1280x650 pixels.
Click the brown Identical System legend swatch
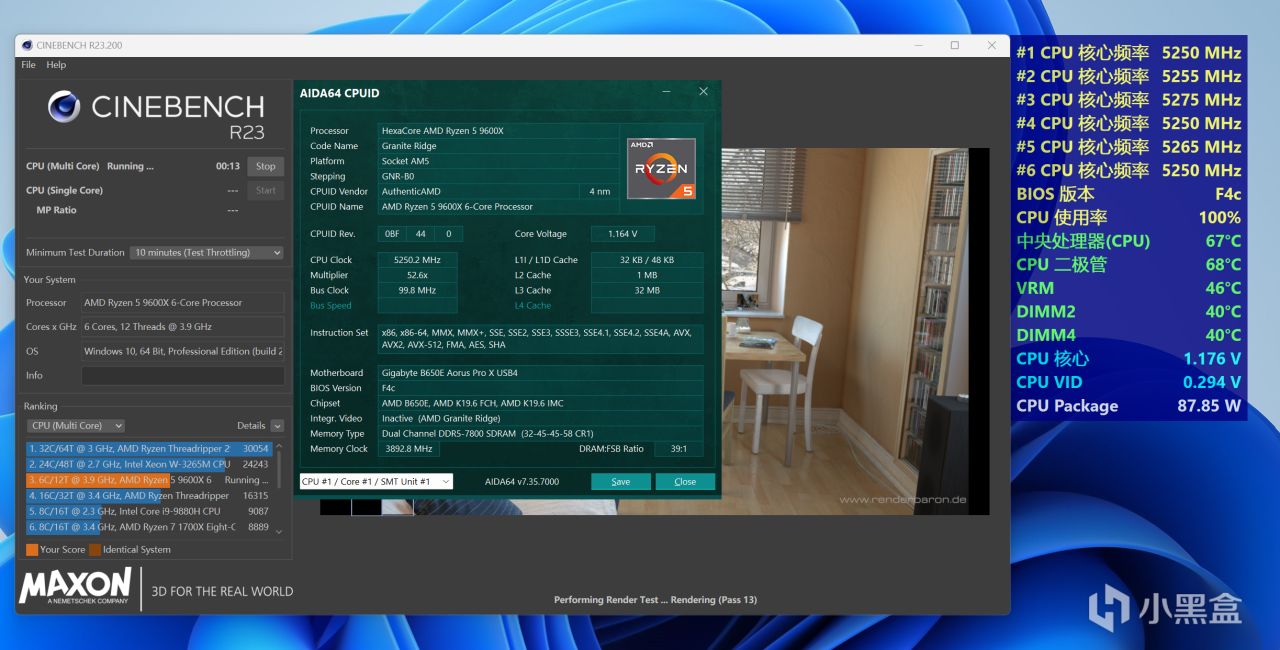(x=95, y=550)
